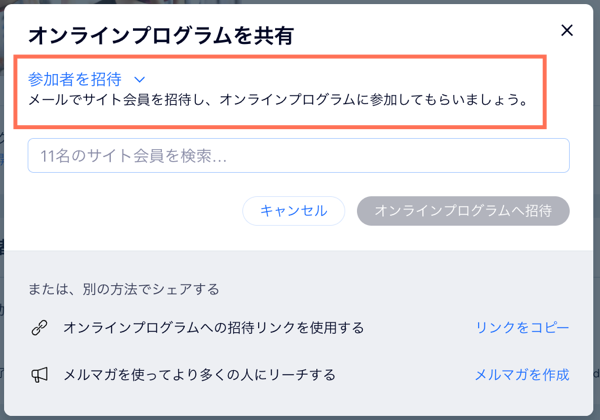
Task: Click the メールでサイト会員を招待し description text
Action: [279, 100]
